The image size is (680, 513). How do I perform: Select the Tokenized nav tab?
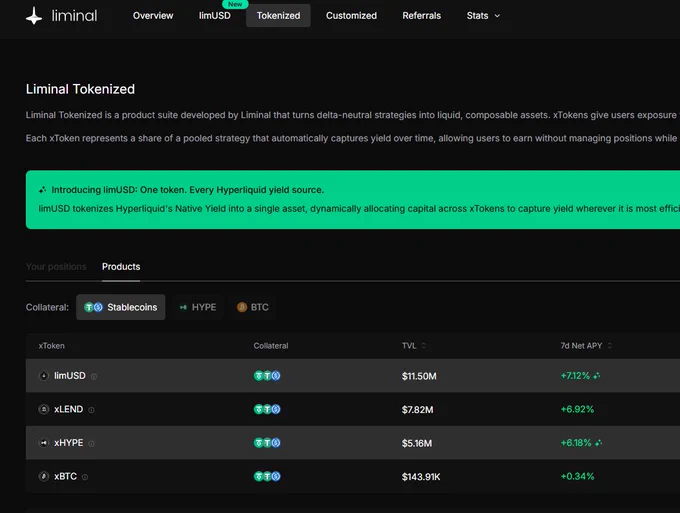(x=278, y=16)
